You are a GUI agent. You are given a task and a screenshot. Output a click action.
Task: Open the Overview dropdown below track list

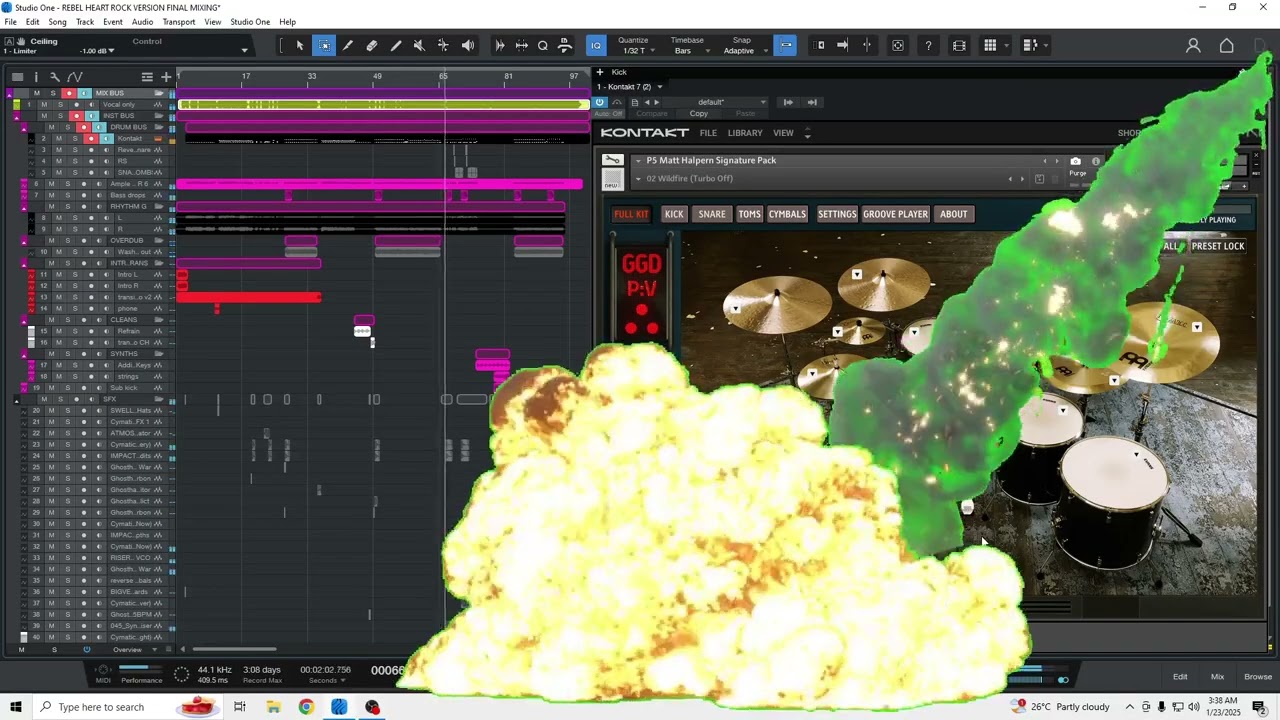click(132, 650)
